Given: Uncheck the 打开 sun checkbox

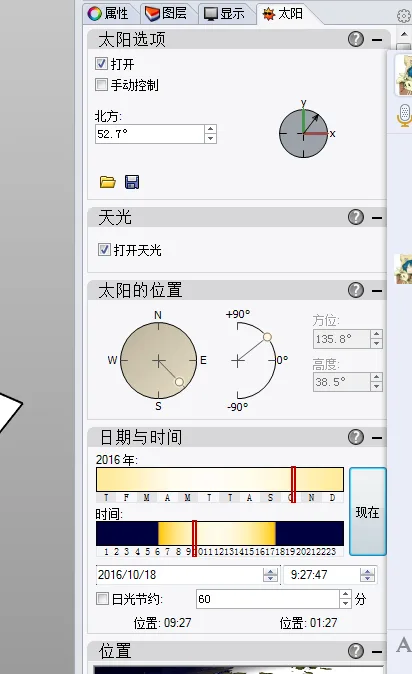Looking at the screenshot, I should (x=101, y=64).
